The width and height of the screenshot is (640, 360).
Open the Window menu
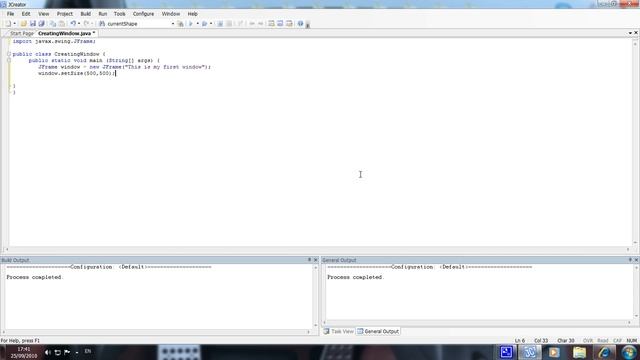171,14
